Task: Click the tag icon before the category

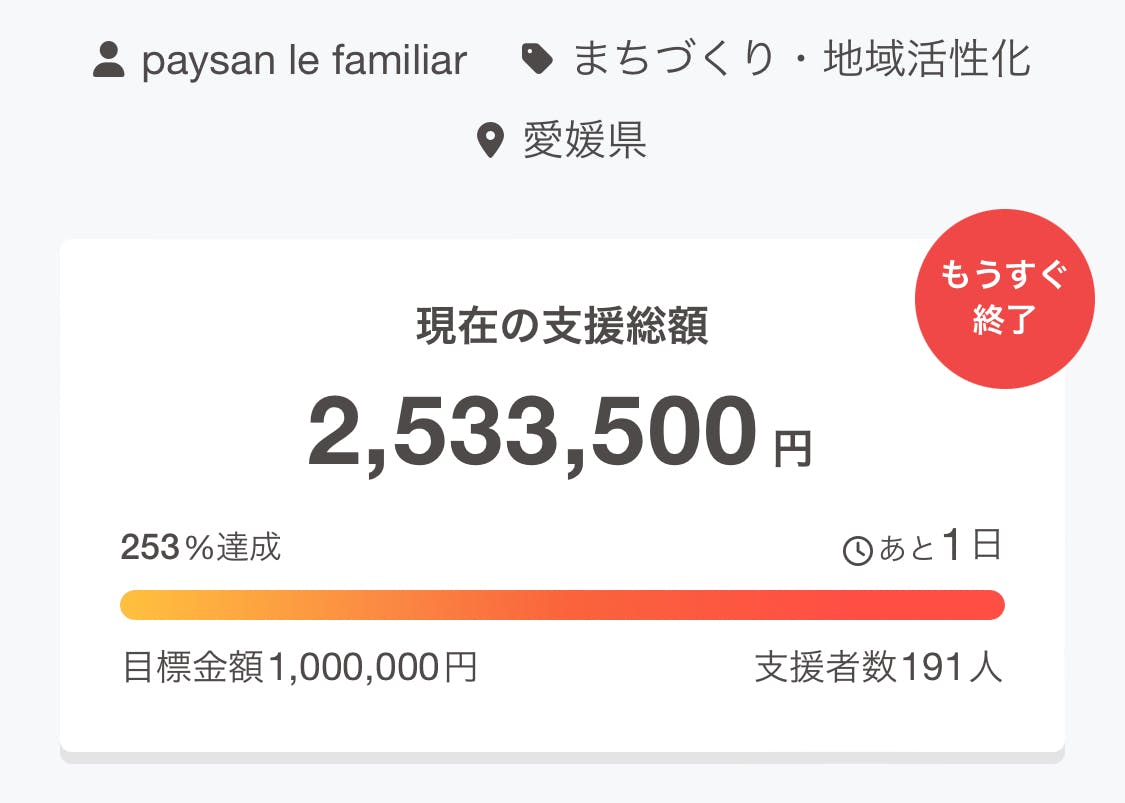Action: tap(537, 61)
